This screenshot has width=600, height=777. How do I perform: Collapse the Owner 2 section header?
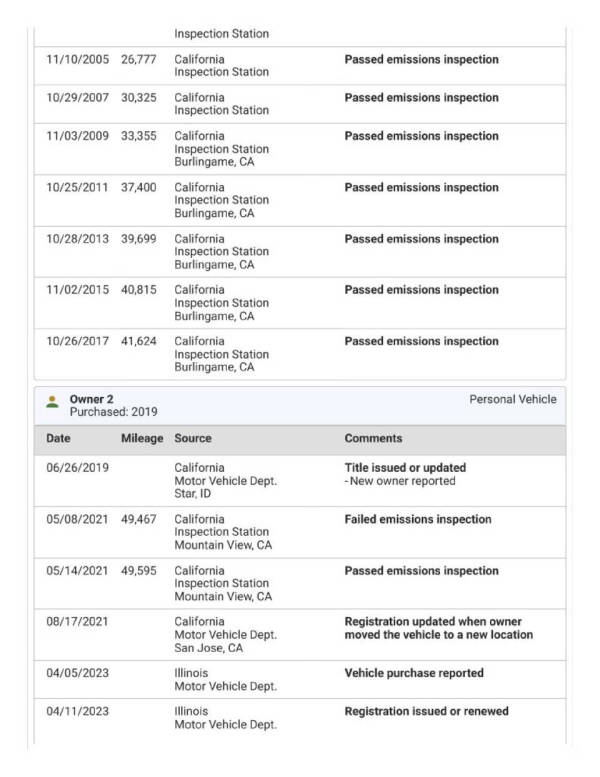[299, 405]
